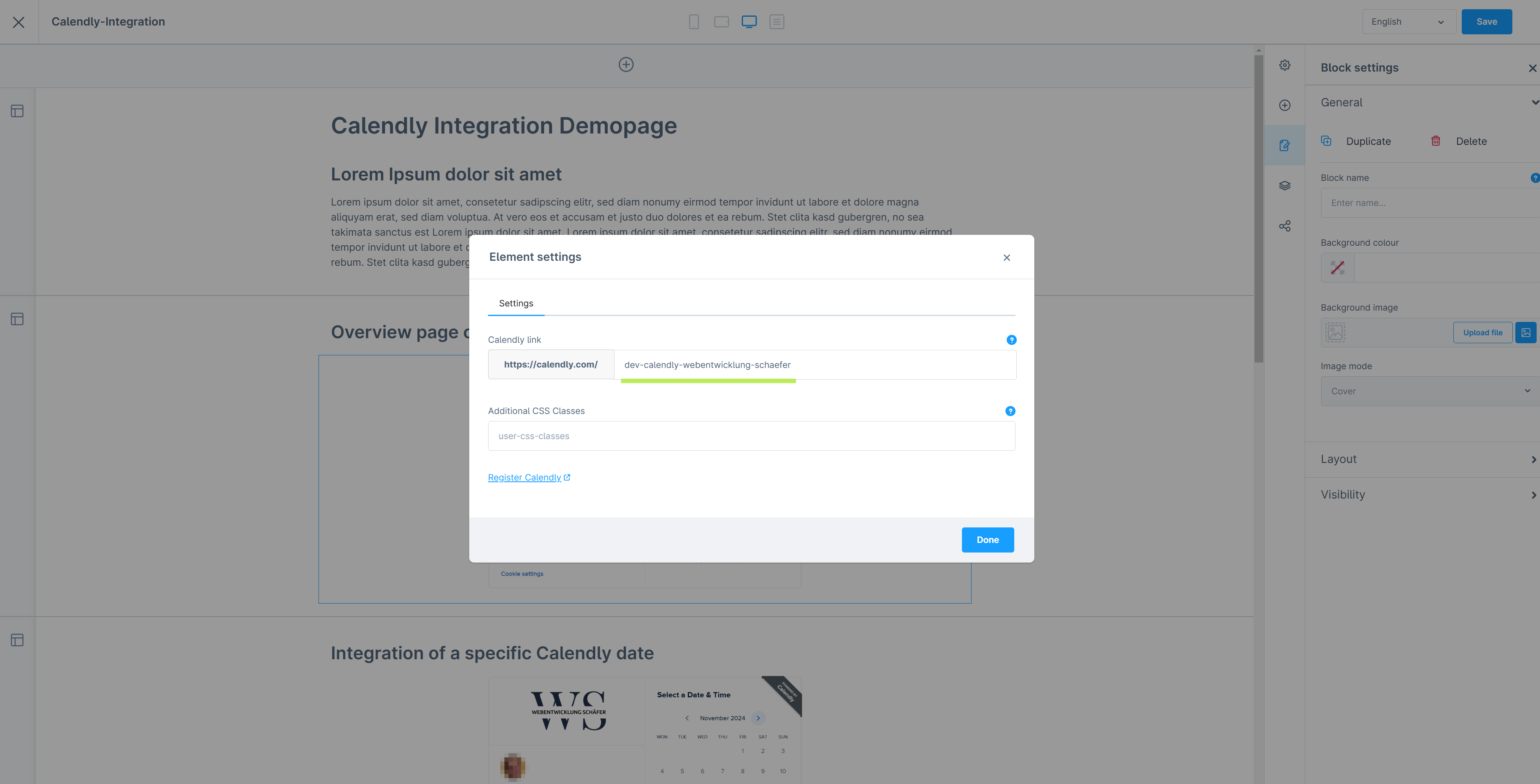Click the Block name input field
1540x784 pixels.
tap(1430, 203)
